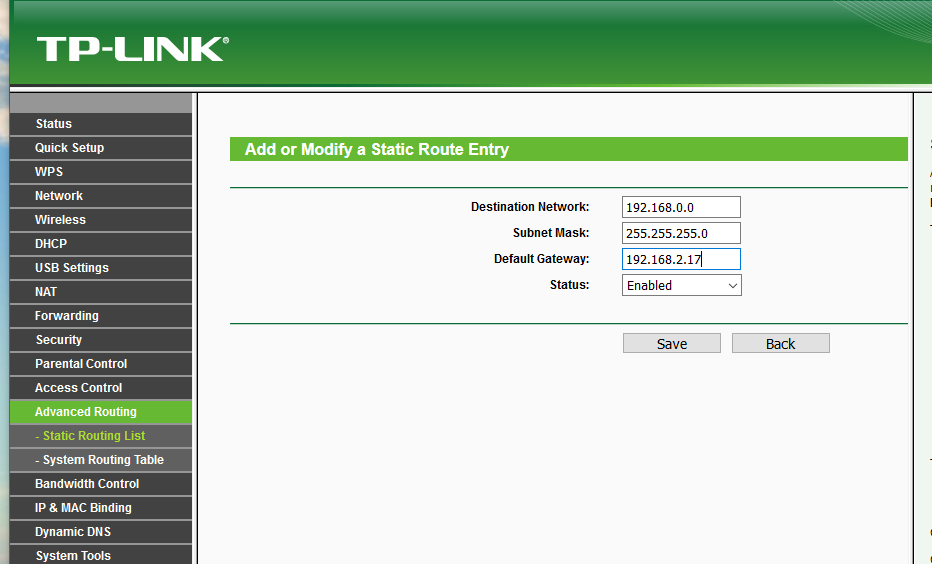Select Static Routing List submenu
Image resolution: width=932 pixels, height=564 pixels.
[x=101, y=436]
